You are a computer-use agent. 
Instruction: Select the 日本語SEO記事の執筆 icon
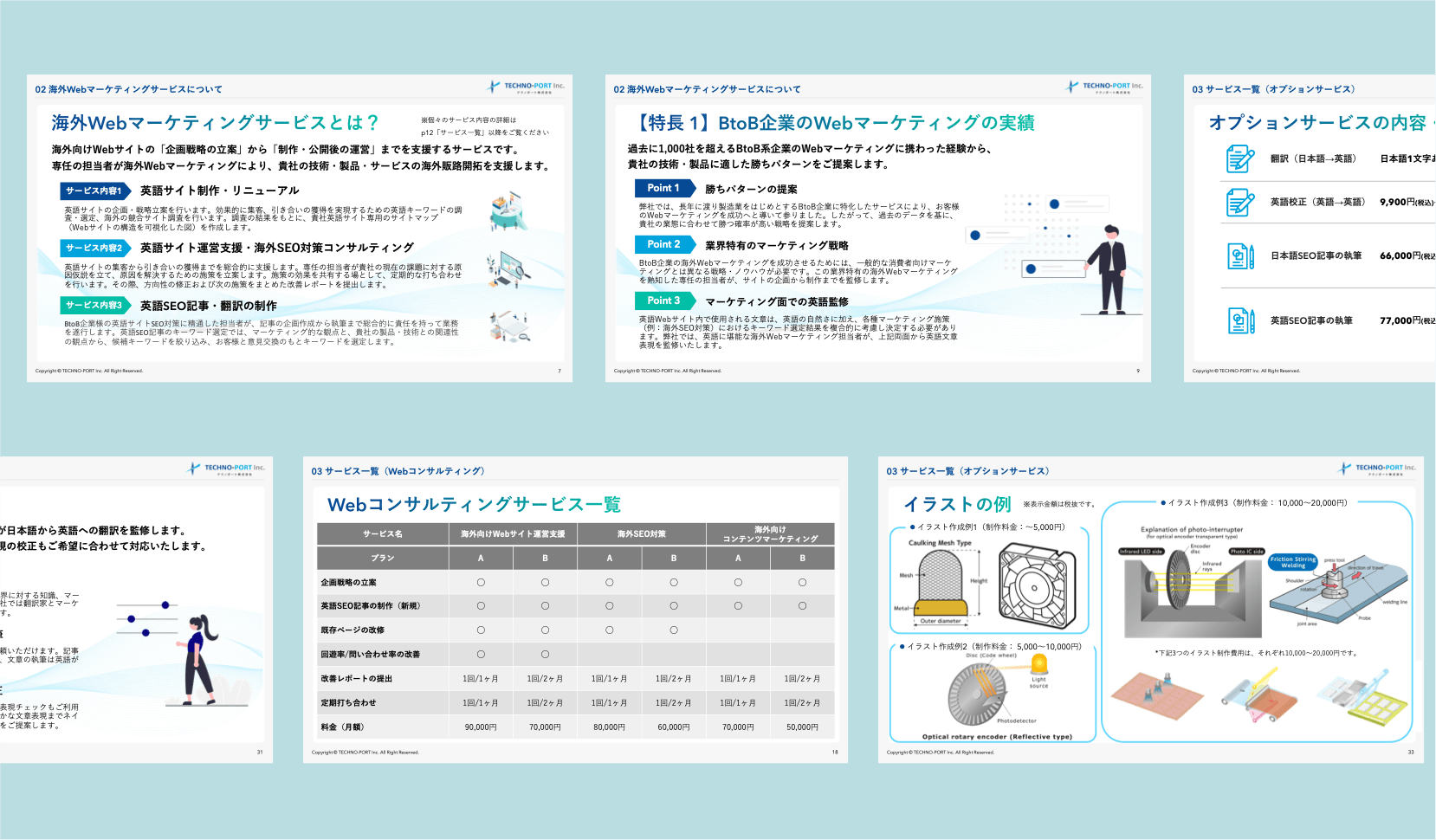pos(1240,256)
